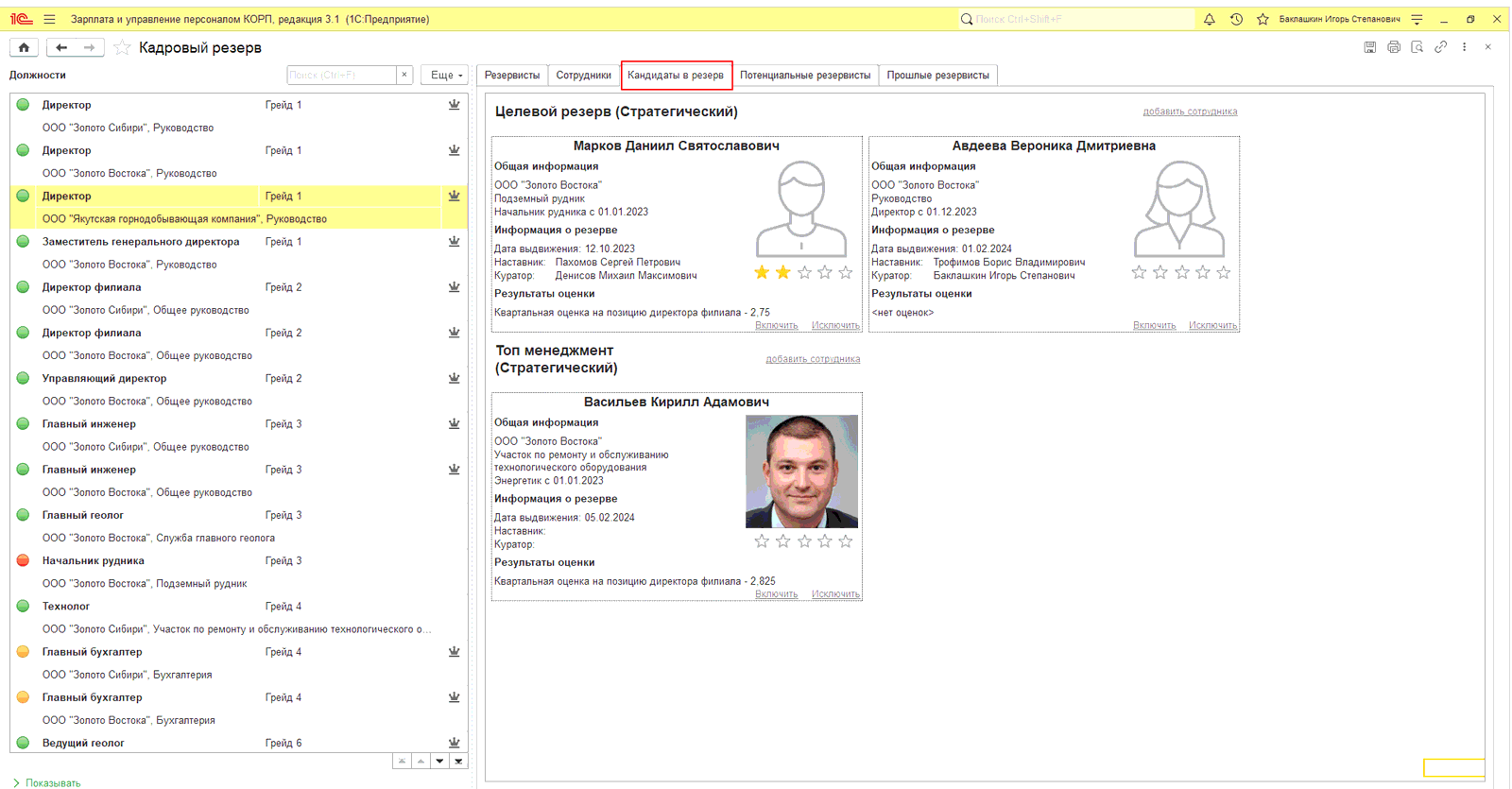
Task: Click the preview icon next to printer
Action: 1417,47
